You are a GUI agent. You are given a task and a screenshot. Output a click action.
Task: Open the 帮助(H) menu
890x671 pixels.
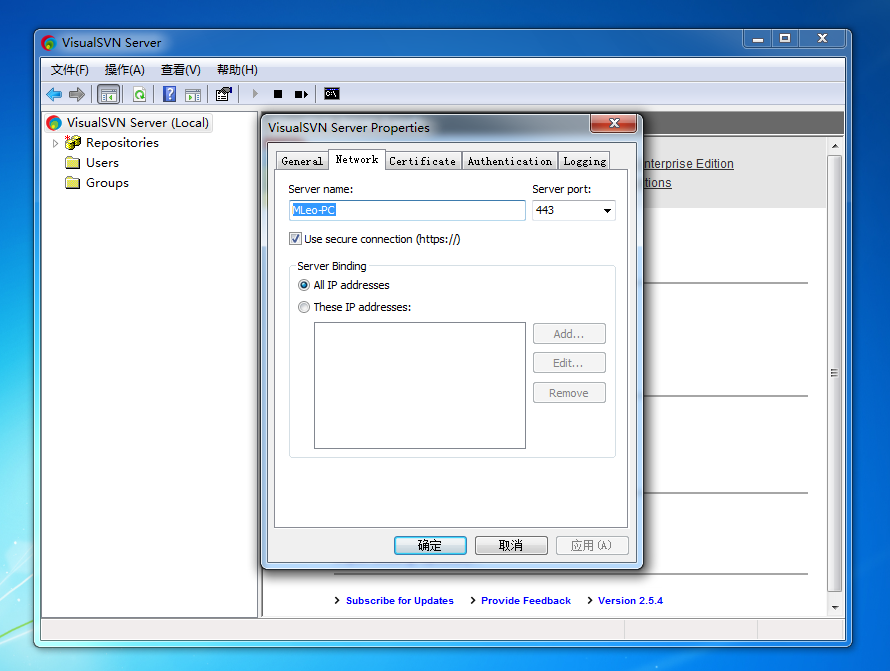pos(237,70)
